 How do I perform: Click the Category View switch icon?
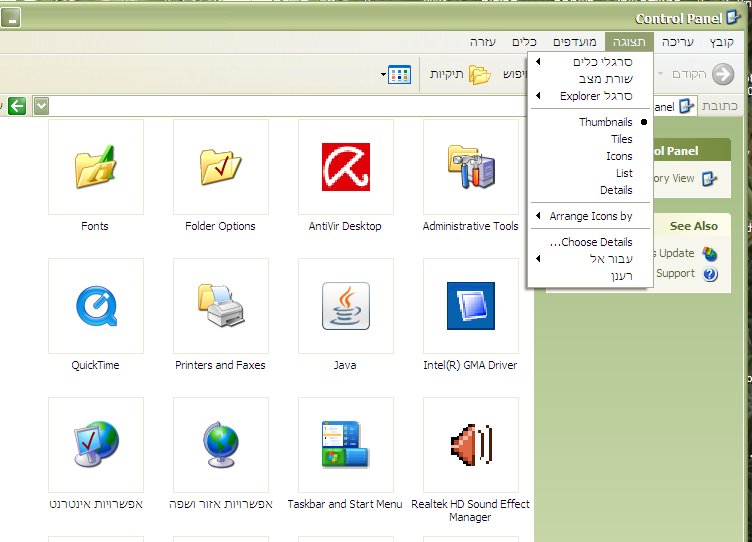(709, 179)
